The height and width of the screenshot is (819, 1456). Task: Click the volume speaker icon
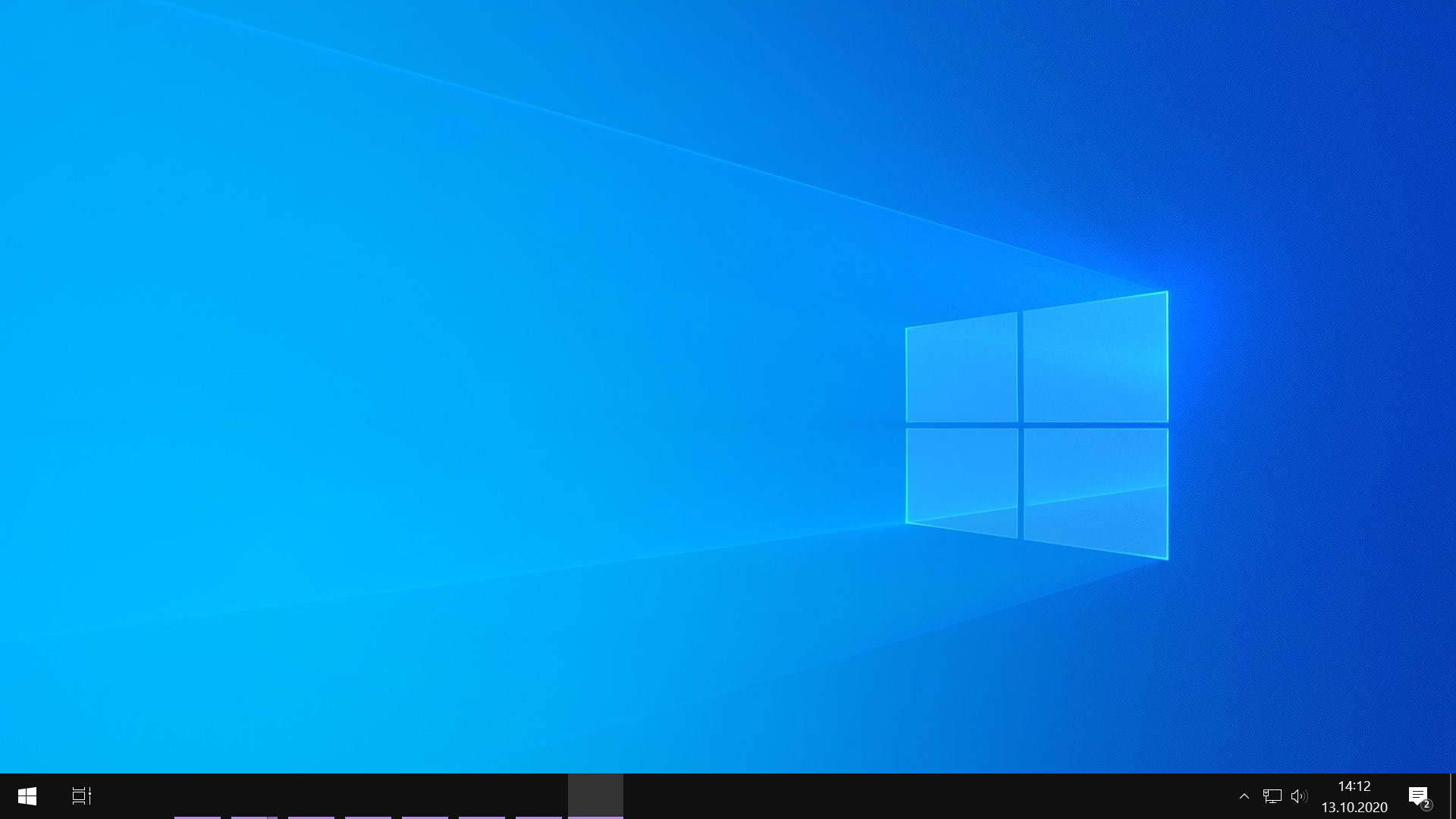(1299, 796)
